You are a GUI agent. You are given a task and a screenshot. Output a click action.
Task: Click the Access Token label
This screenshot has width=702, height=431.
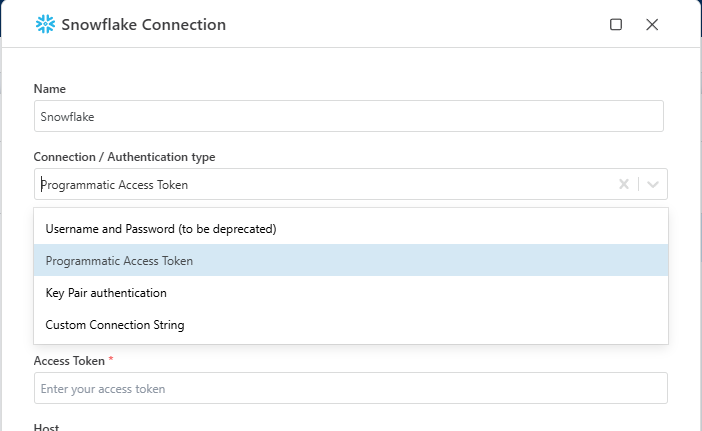tap(70, 360)
